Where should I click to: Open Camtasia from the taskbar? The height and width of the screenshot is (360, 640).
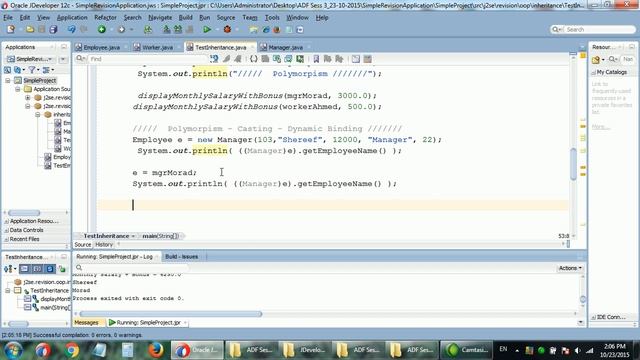tap(466, 350)
